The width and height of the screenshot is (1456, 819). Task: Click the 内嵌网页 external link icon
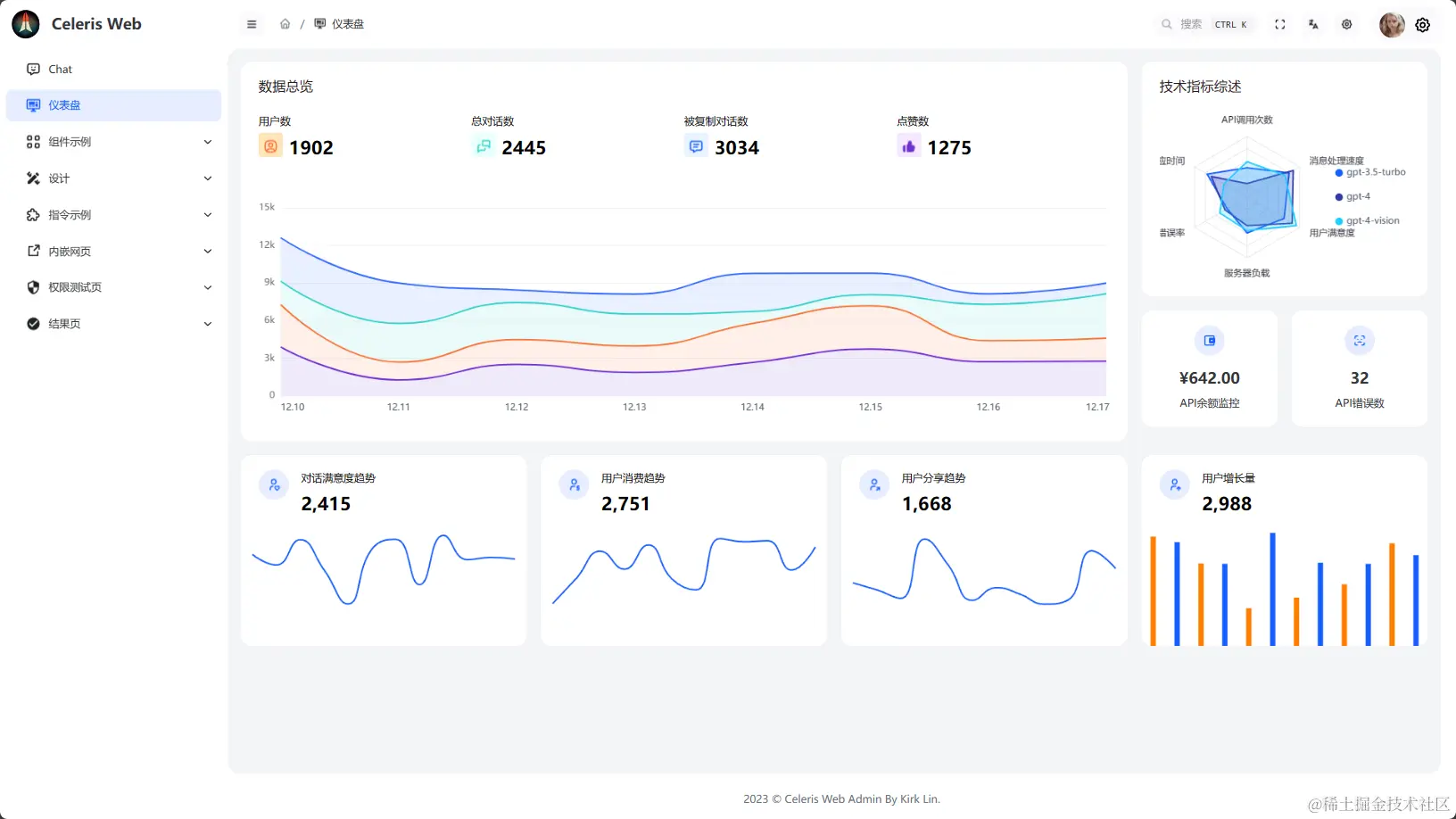[x=33, y=251]
